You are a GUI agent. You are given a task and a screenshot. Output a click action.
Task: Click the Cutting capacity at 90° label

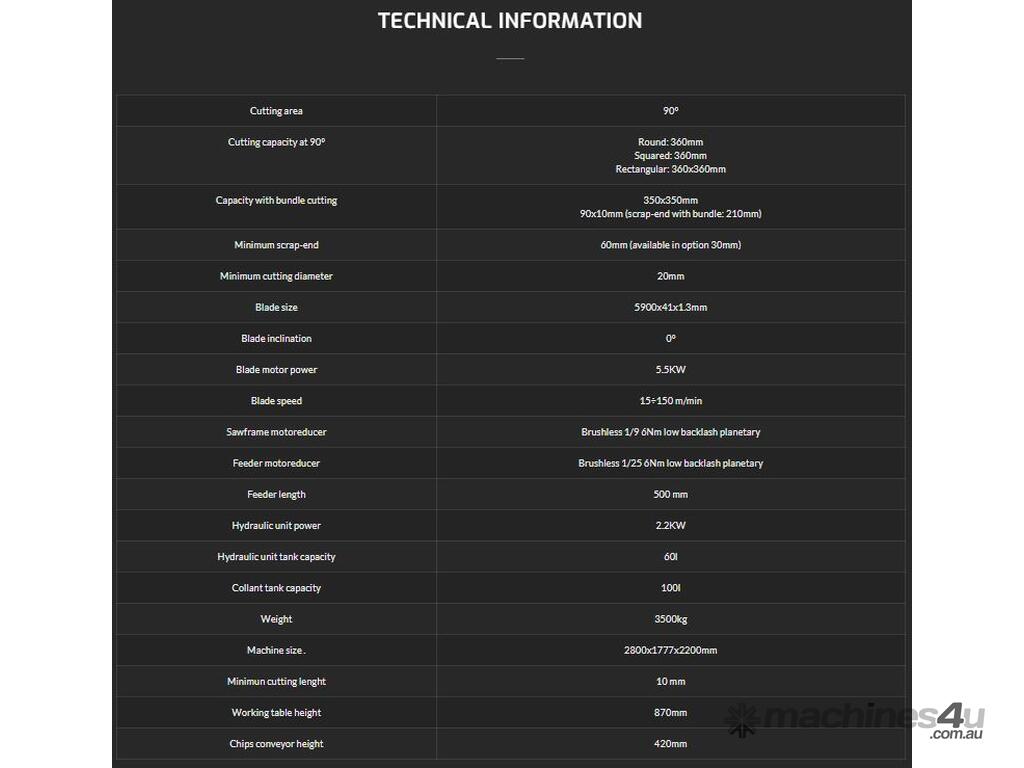(276, 142)
